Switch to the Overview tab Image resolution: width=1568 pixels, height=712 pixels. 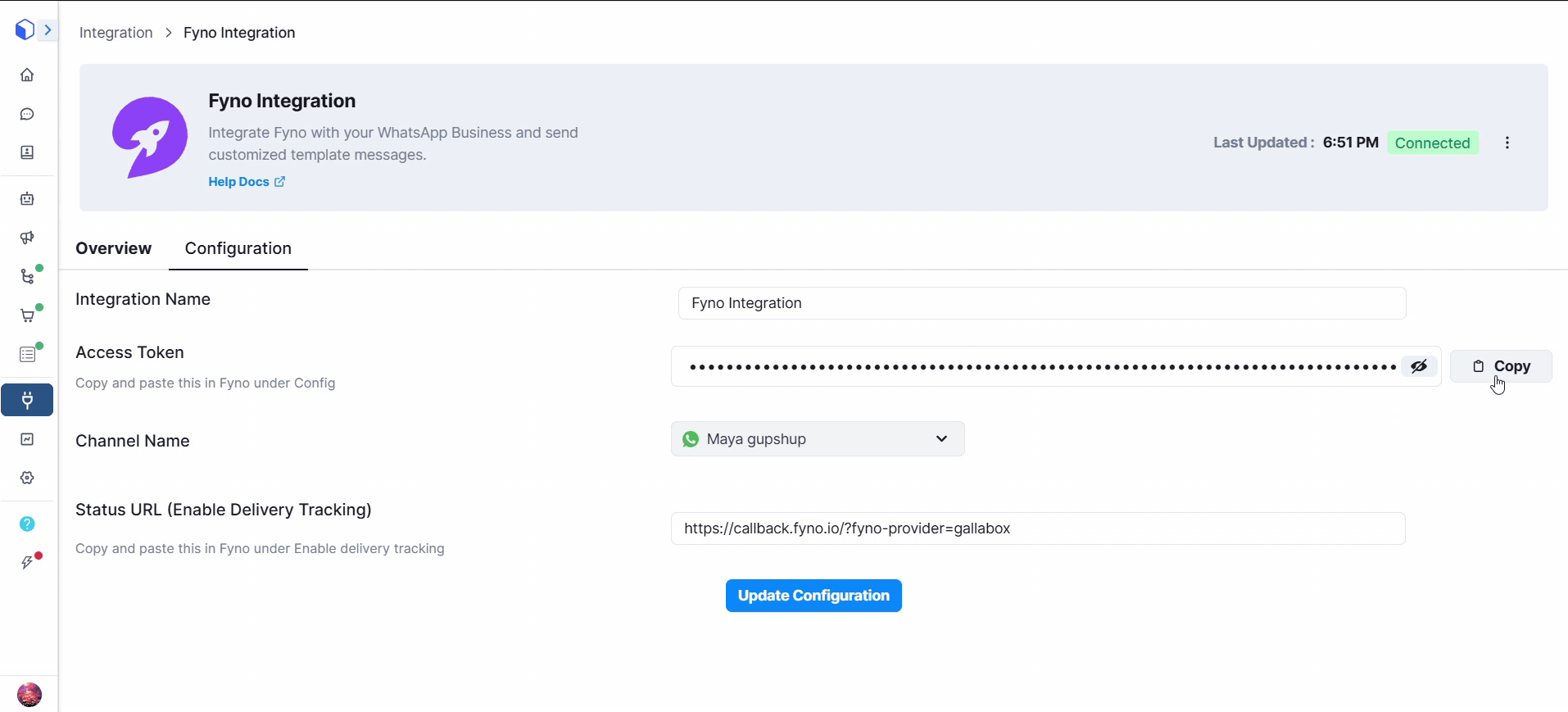coord(113,248)
